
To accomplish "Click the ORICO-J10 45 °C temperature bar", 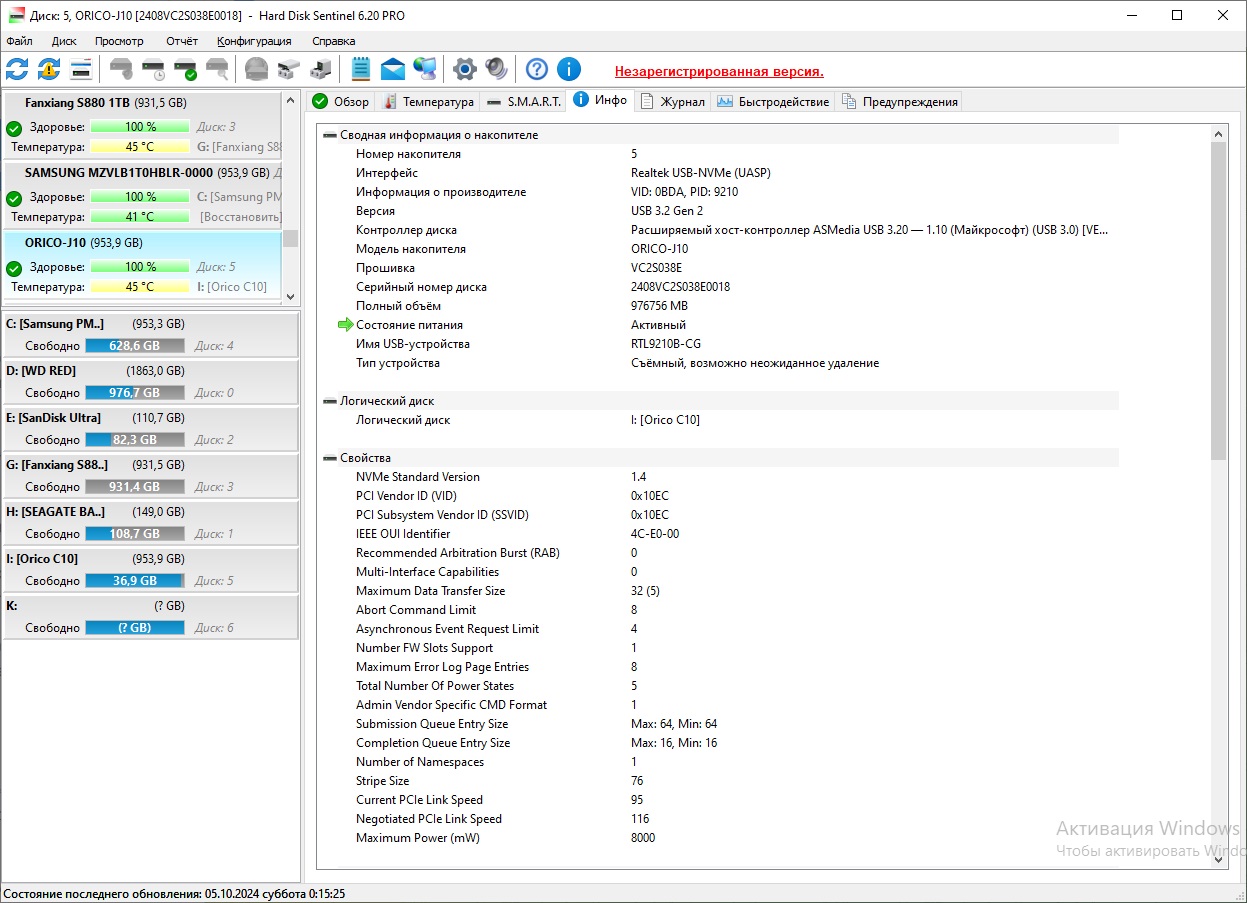I will [x=140, y=287].
